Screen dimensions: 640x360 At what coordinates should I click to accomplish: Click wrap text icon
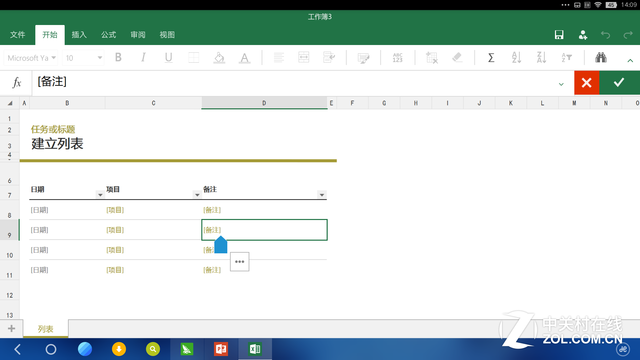tap(329, 58)
